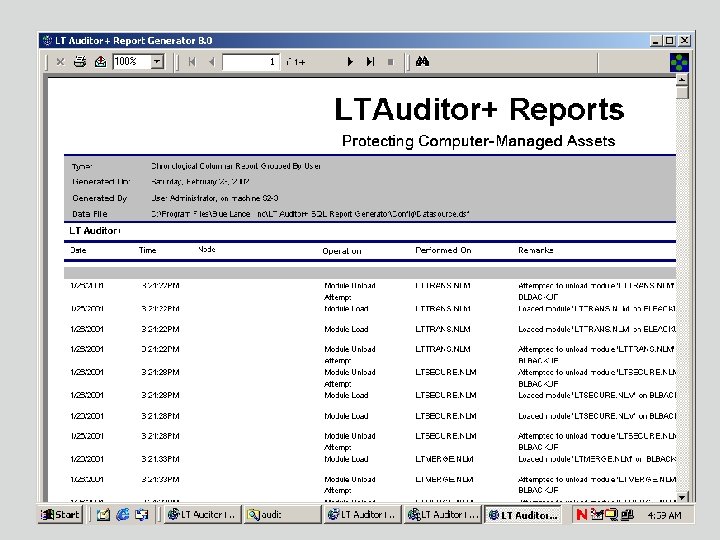Viewport: 720px width, 540px height.
Task: Click the Remarks column header
Action: click(535, 250)
